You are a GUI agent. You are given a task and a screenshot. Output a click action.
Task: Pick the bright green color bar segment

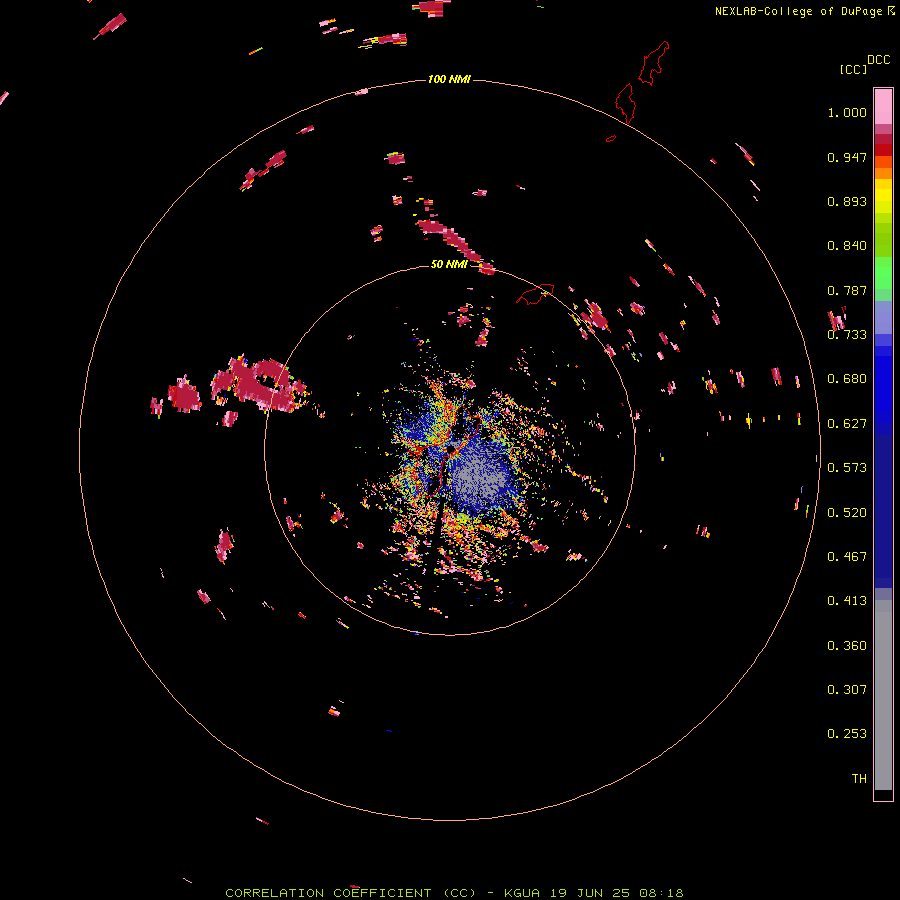click(883, 273)
